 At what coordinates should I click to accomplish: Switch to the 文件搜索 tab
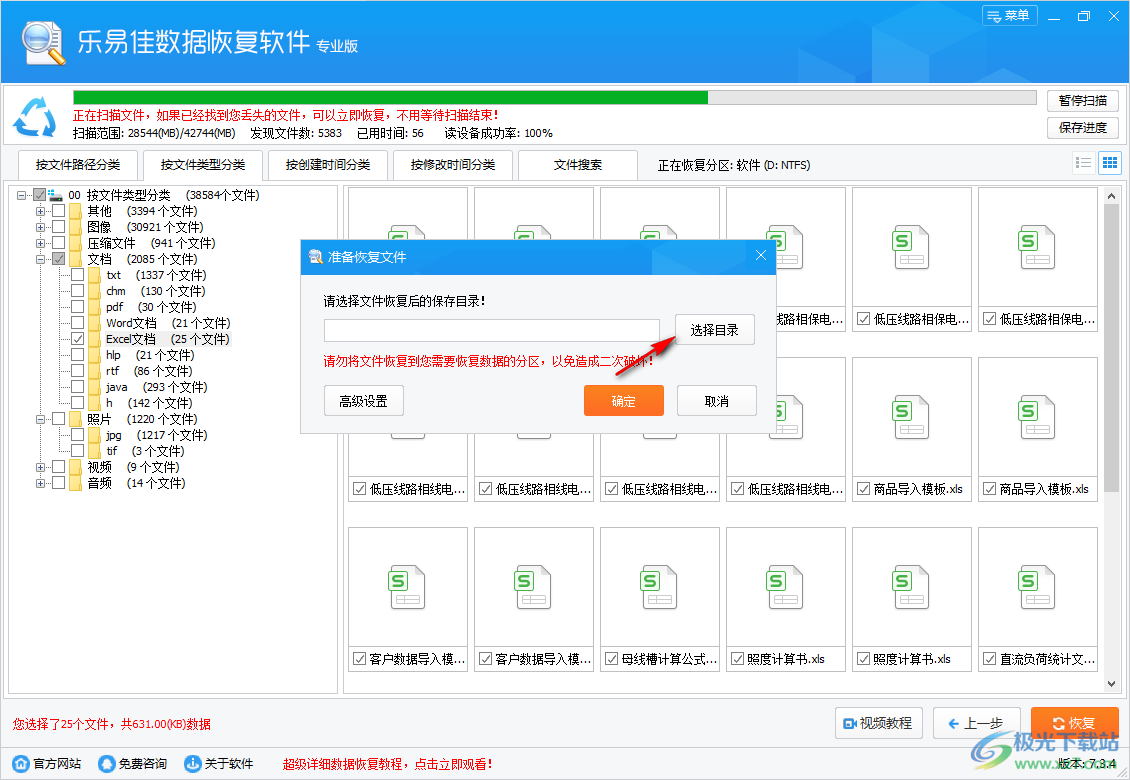pyautogui.click(x=577, y=164)
